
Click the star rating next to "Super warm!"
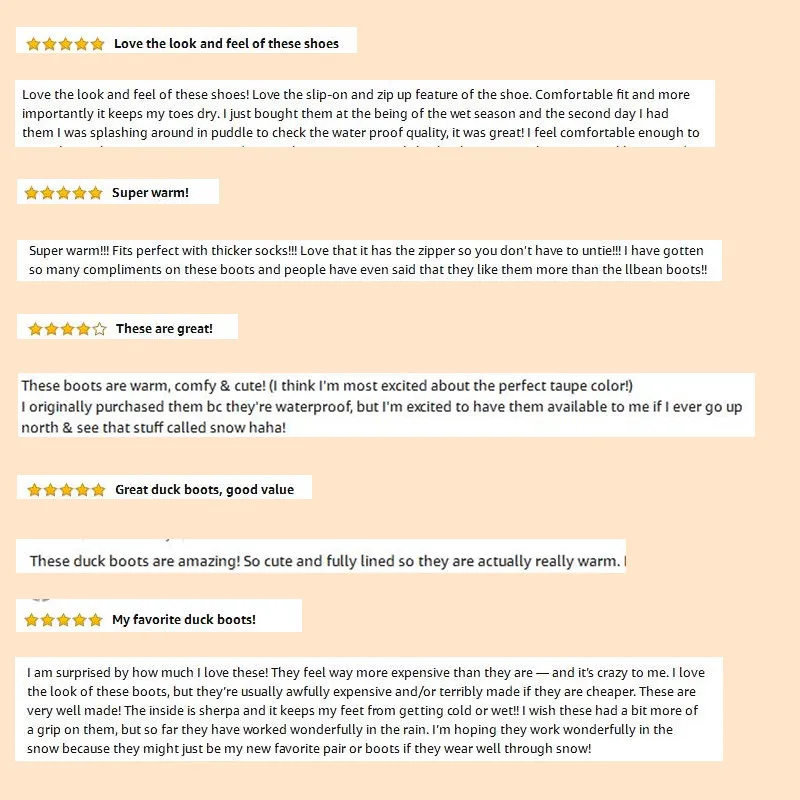pos(64,193)
